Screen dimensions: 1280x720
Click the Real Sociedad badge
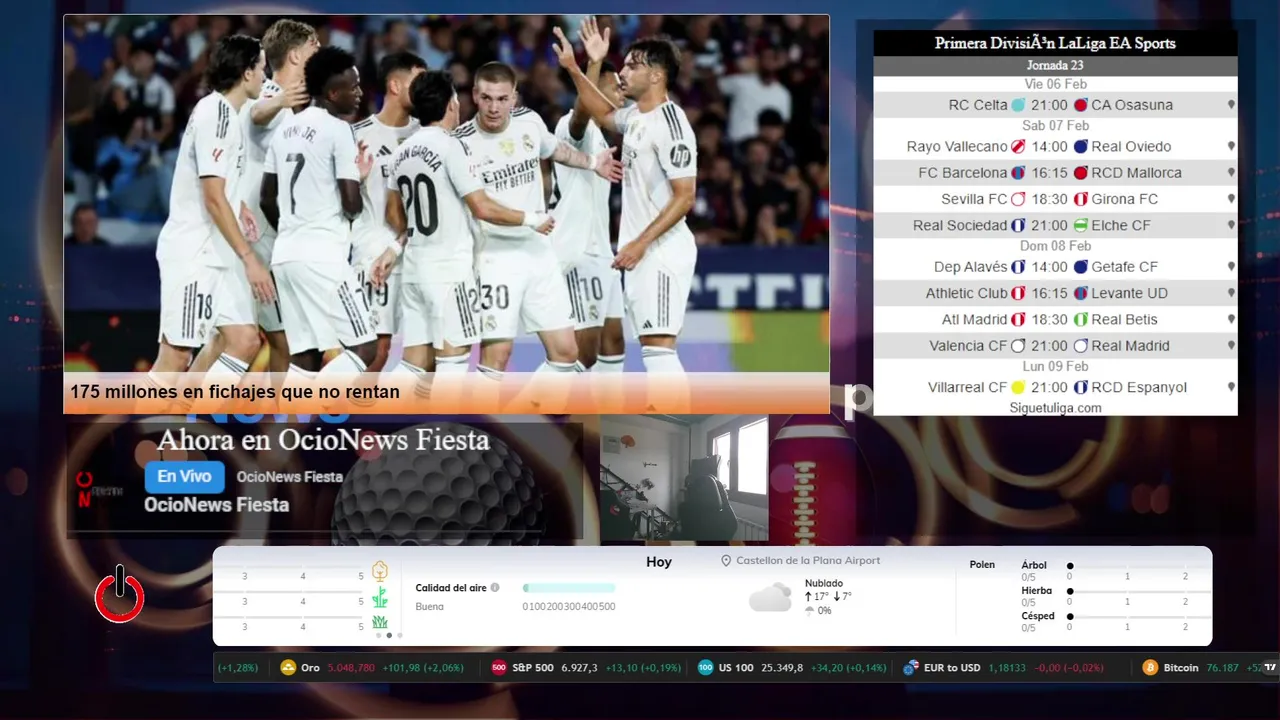[1018, 225]
